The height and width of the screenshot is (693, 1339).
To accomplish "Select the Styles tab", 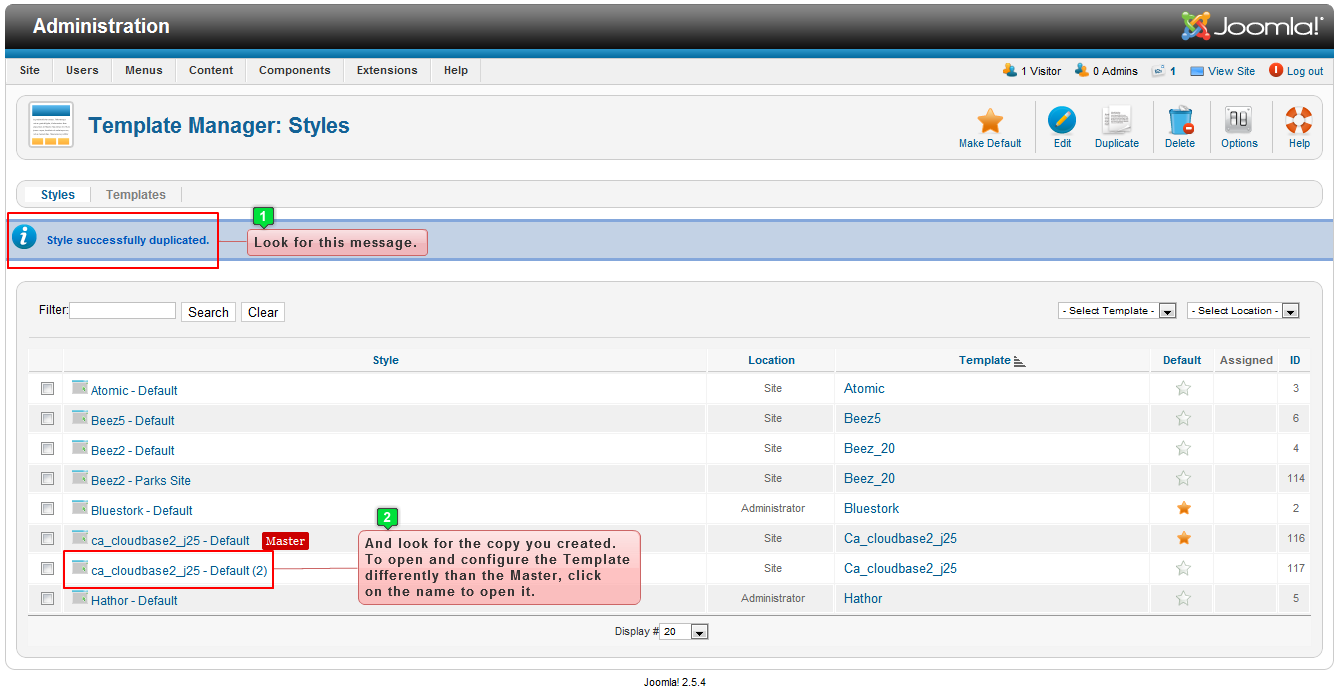I will click(x=58, y=195).
